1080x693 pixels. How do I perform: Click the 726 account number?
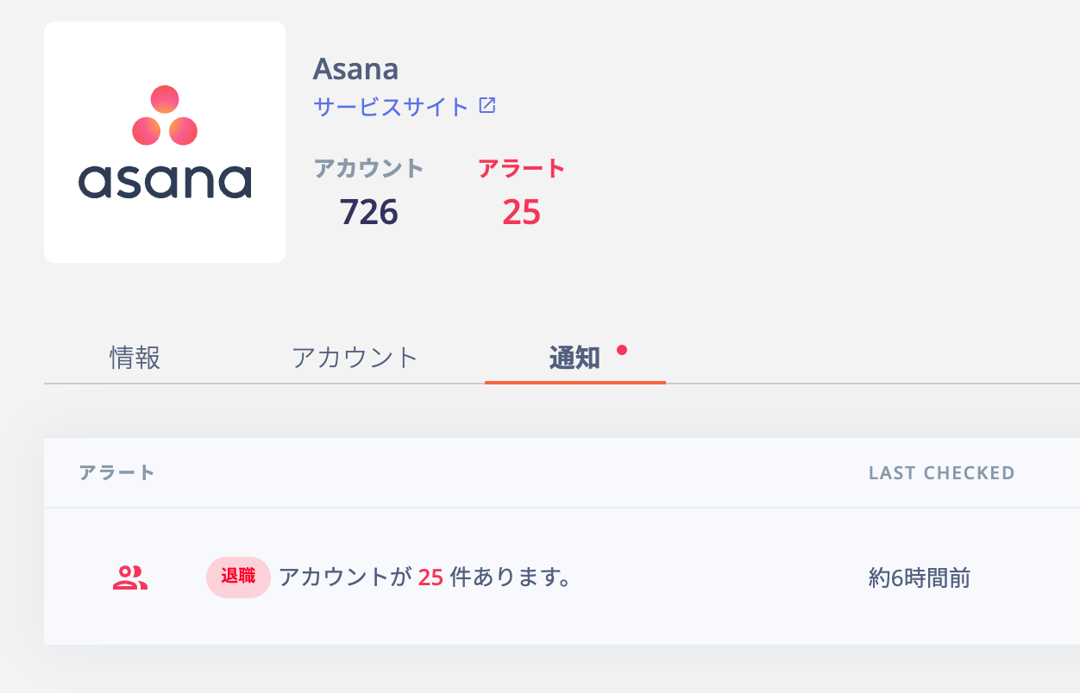[368, 211]
